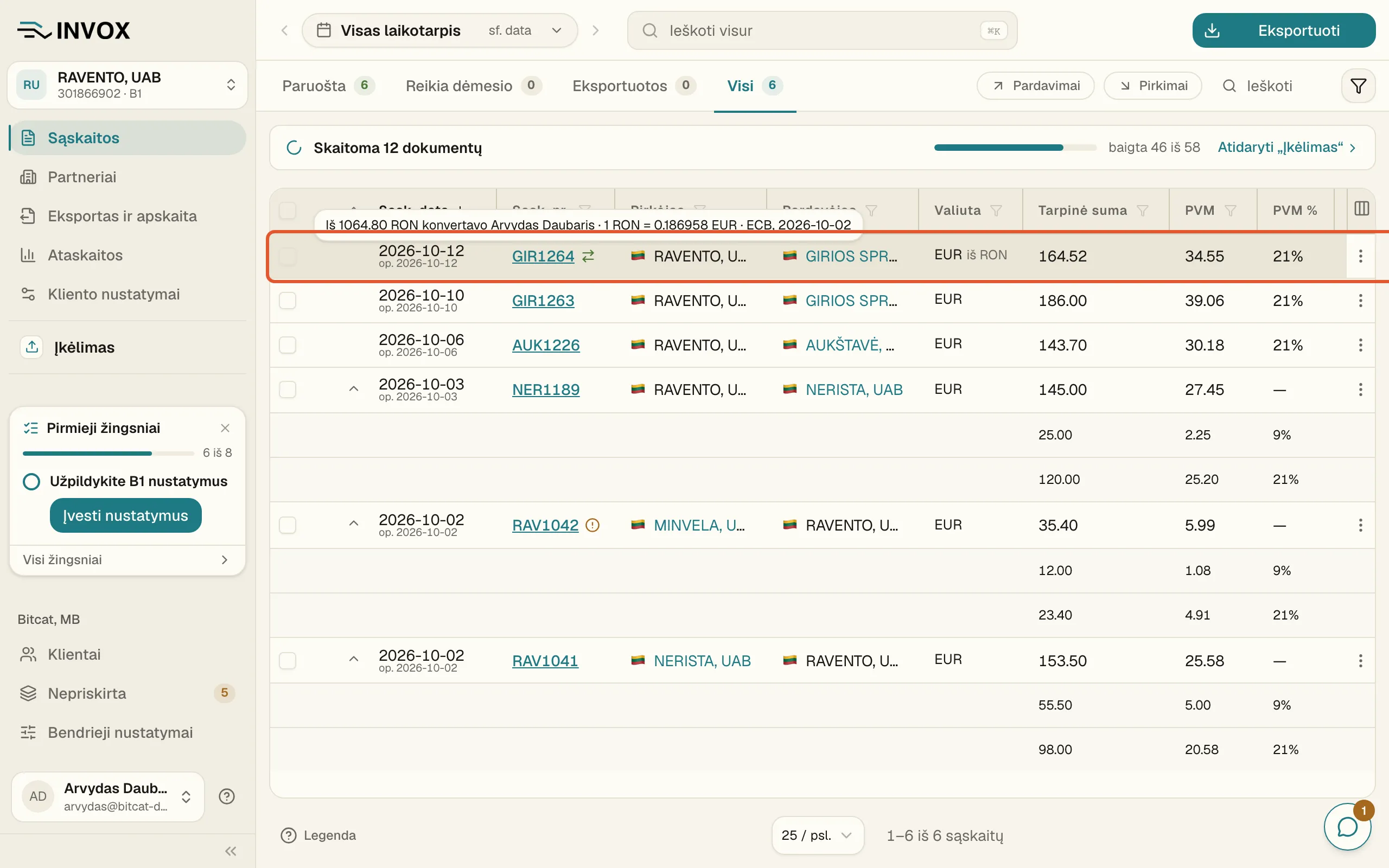Open the Visas laikotarpis period dropdown
The height and width of the screenshot is (868, 1389).
(439, 30)
